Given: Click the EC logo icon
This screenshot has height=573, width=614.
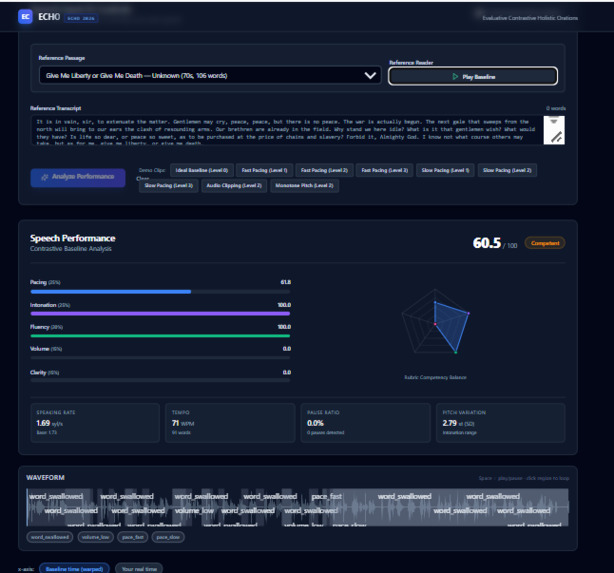Looking at the screenshot, I should [25, 17].
